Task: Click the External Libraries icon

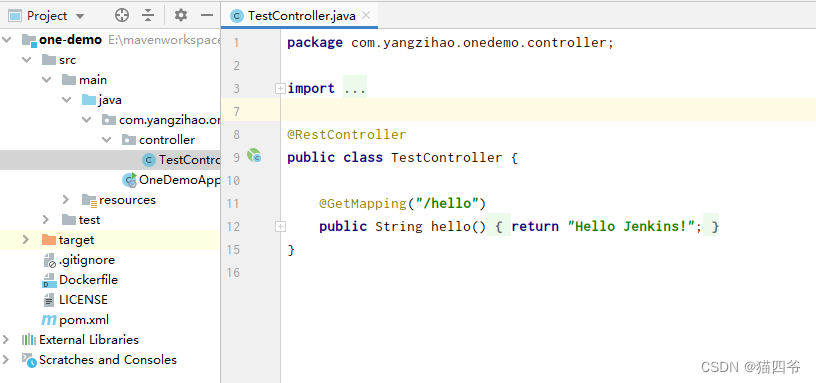Action: coord(29,340)
